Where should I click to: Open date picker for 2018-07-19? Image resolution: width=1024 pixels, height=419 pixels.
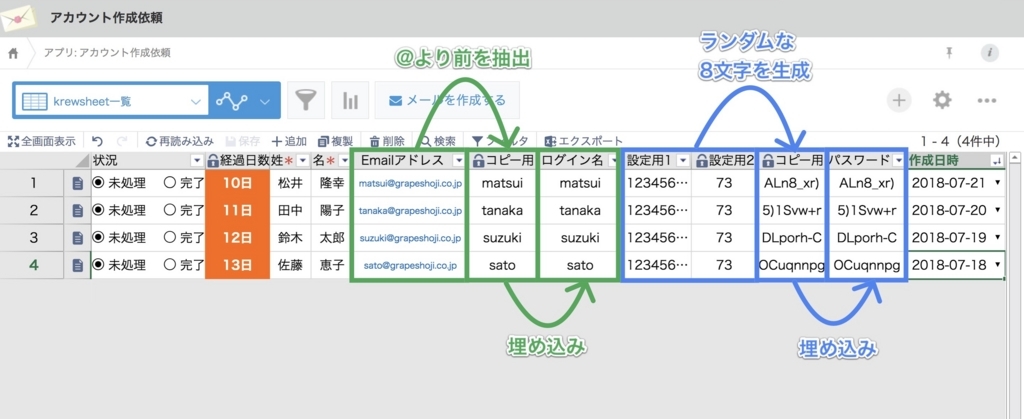pyautogui.click(x=997, y=238)
